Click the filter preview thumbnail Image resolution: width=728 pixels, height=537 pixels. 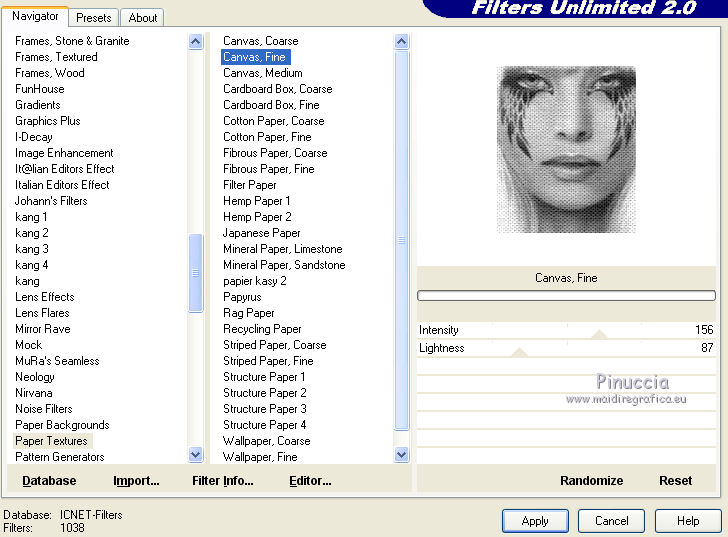point(566,149)
